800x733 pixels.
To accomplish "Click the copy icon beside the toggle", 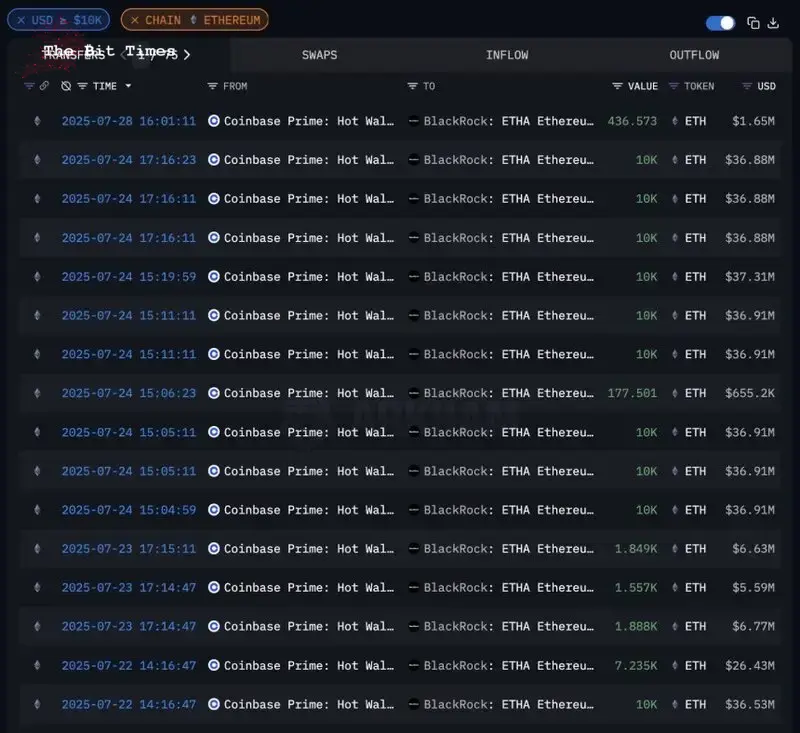I will point(753,23).
